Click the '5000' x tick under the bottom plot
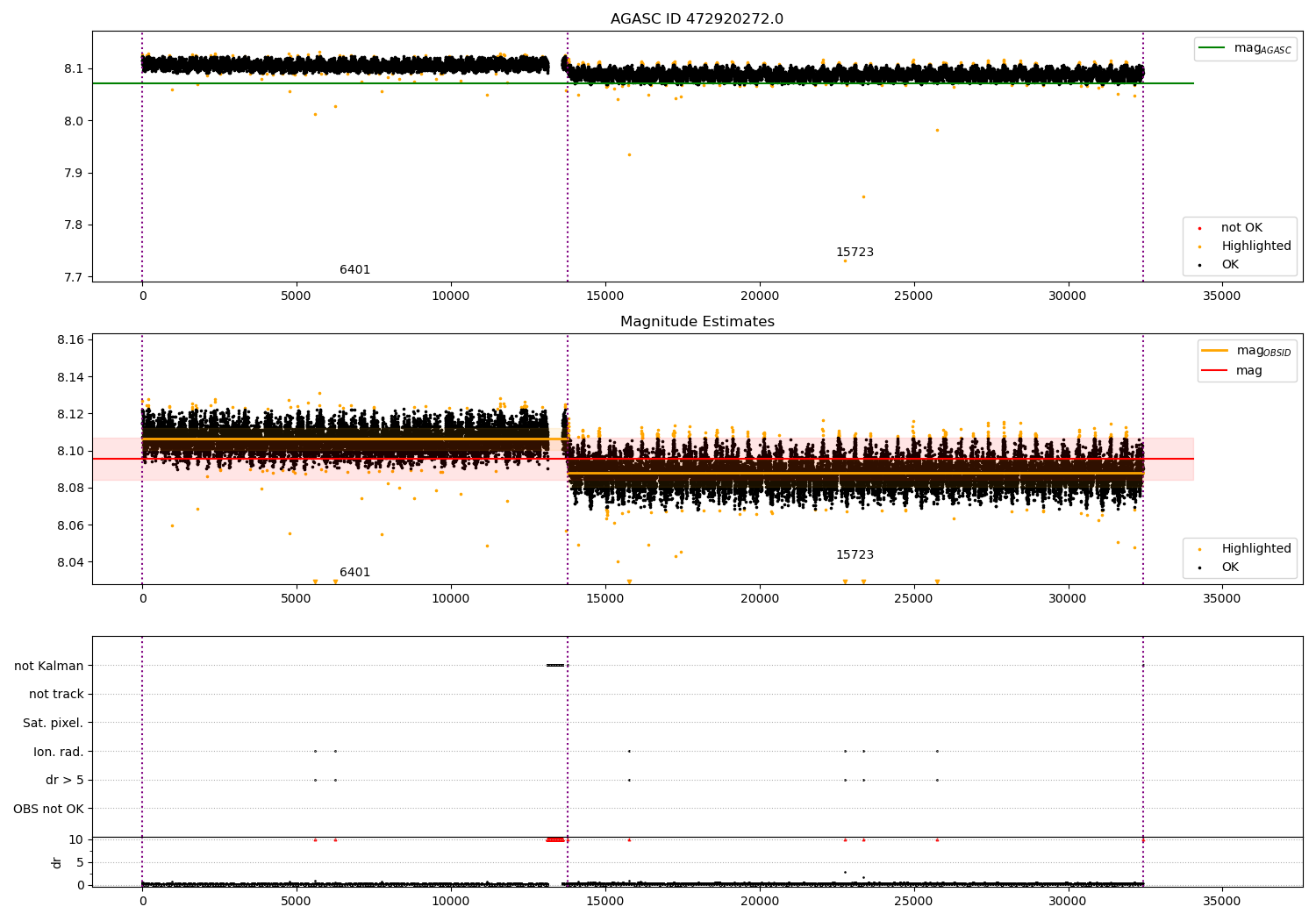 point(297,902)
